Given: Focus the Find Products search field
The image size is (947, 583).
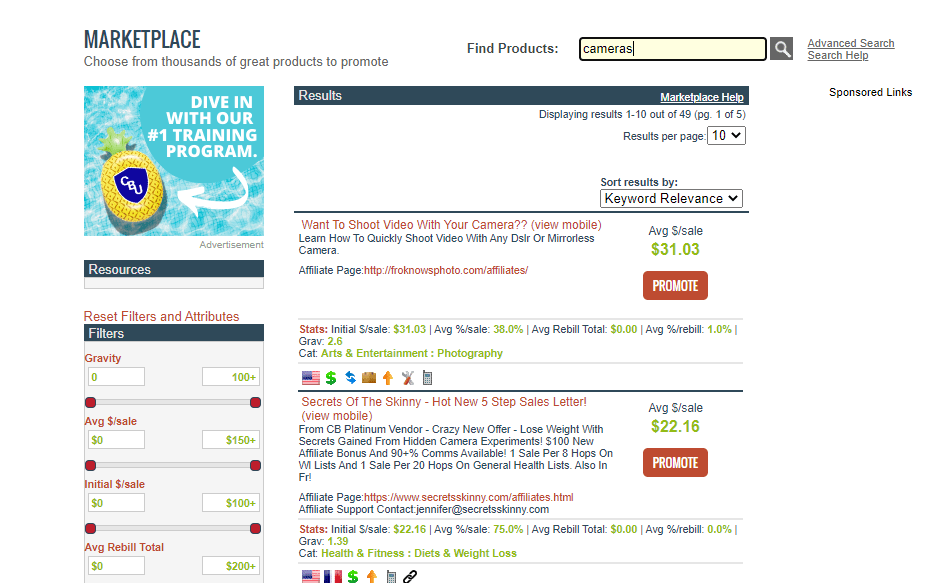Looking at the screenshot, I should (x=673, y=49).
